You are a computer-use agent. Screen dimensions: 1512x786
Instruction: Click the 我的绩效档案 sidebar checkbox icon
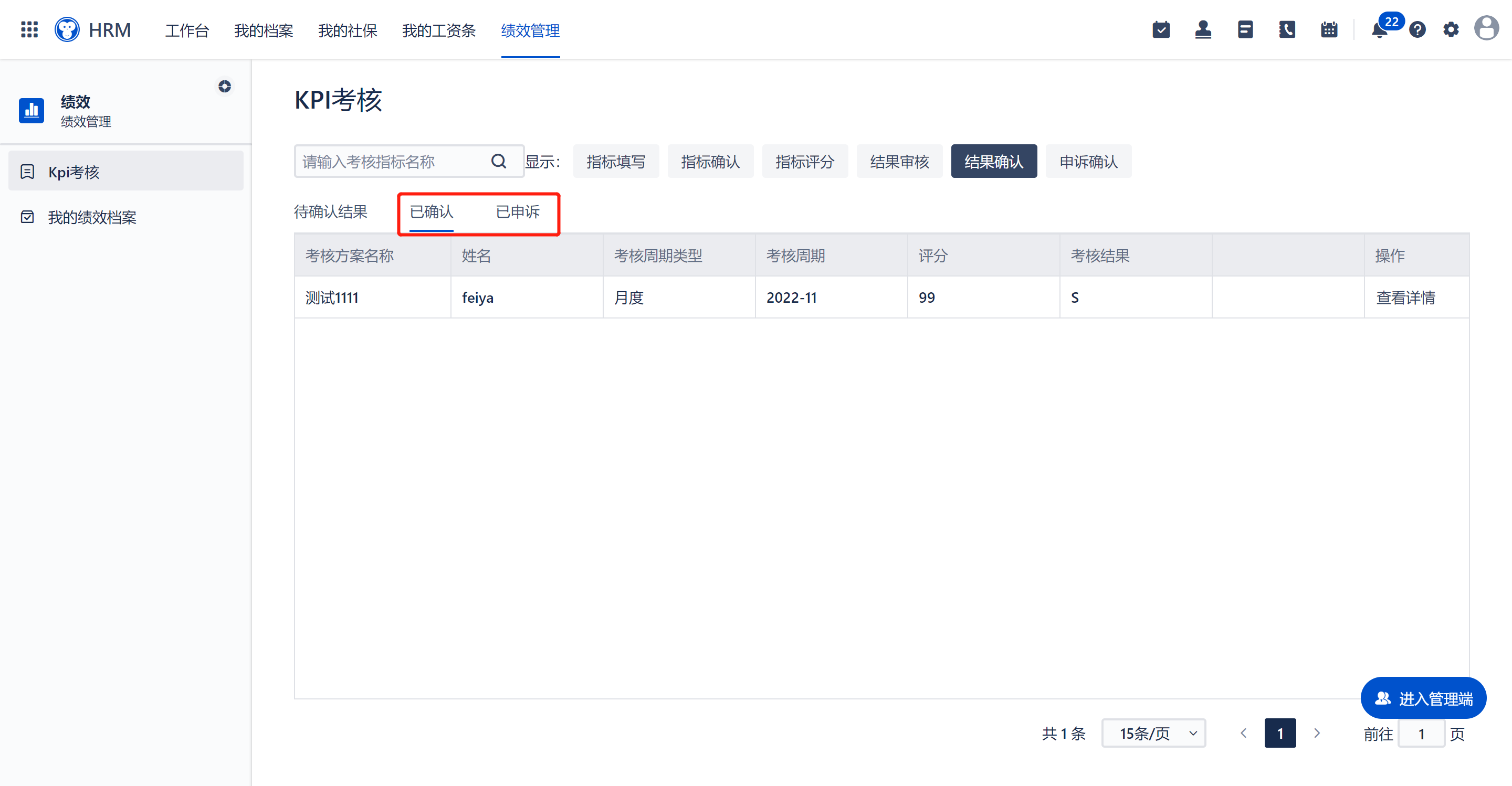(27, 217)
